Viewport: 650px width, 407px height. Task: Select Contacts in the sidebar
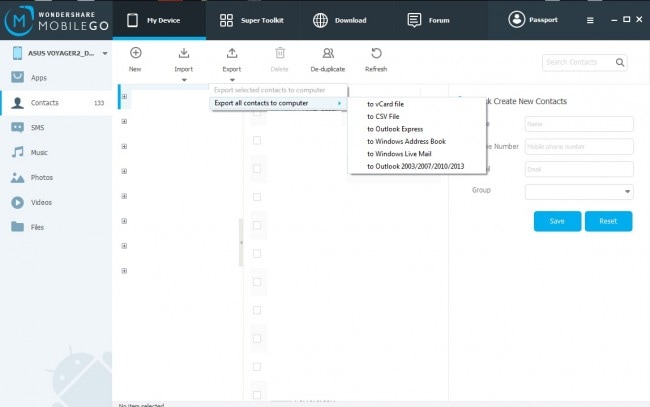[x=56, y=103]
